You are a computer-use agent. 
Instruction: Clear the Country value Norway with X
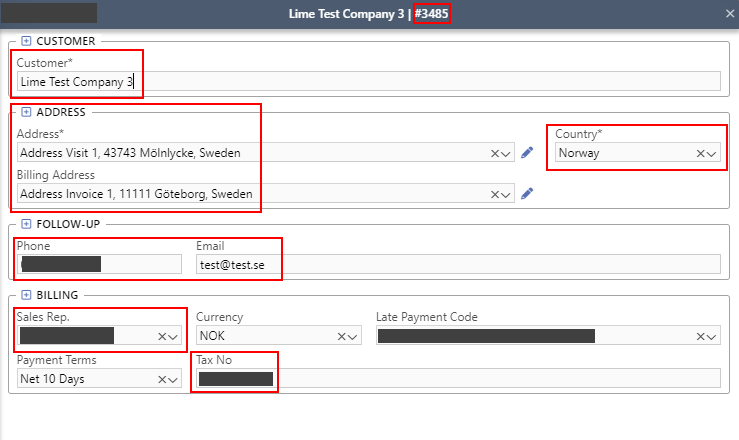coord(700,154)
